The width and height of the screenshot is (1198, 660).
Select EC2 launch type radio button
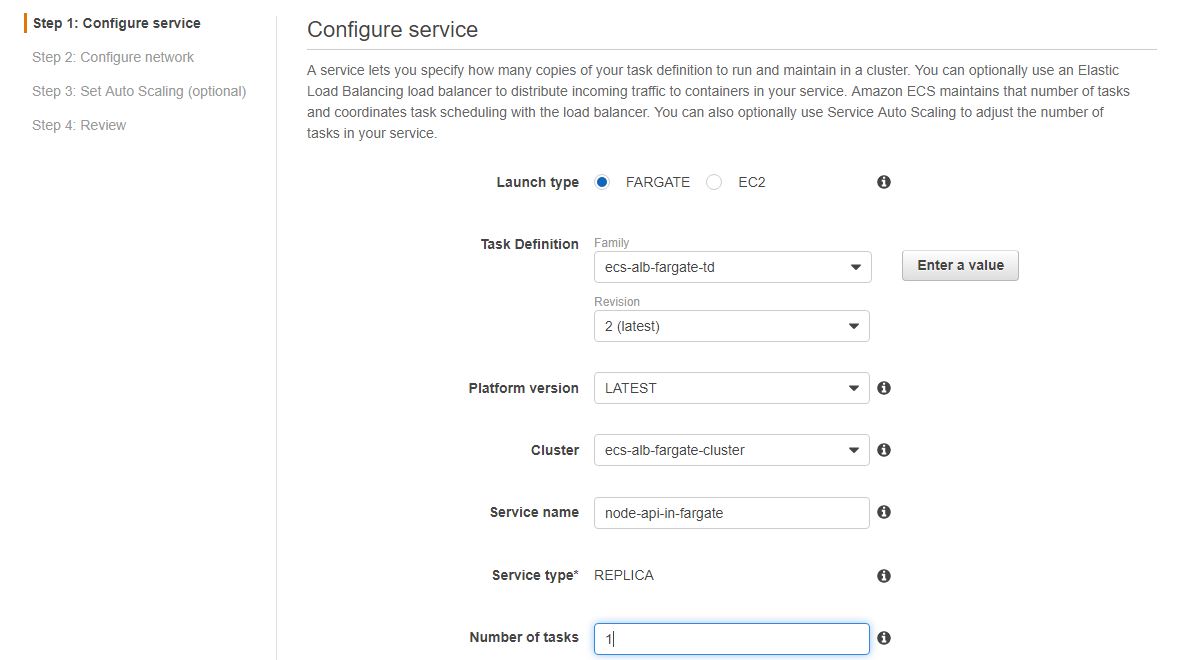coord(714,182)
